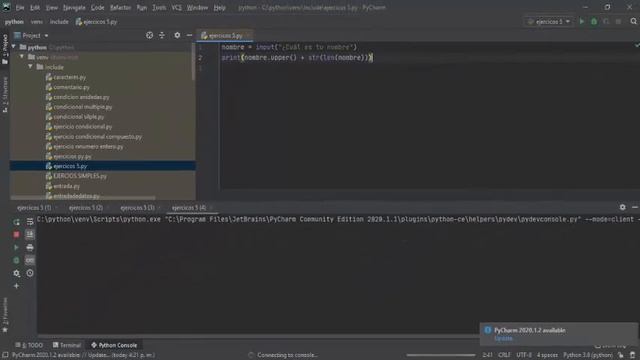Screen dimensions: 640x360
Task: Toggle soft-wrap in console output
Action: pyautogui.click(x=30, y=222)
